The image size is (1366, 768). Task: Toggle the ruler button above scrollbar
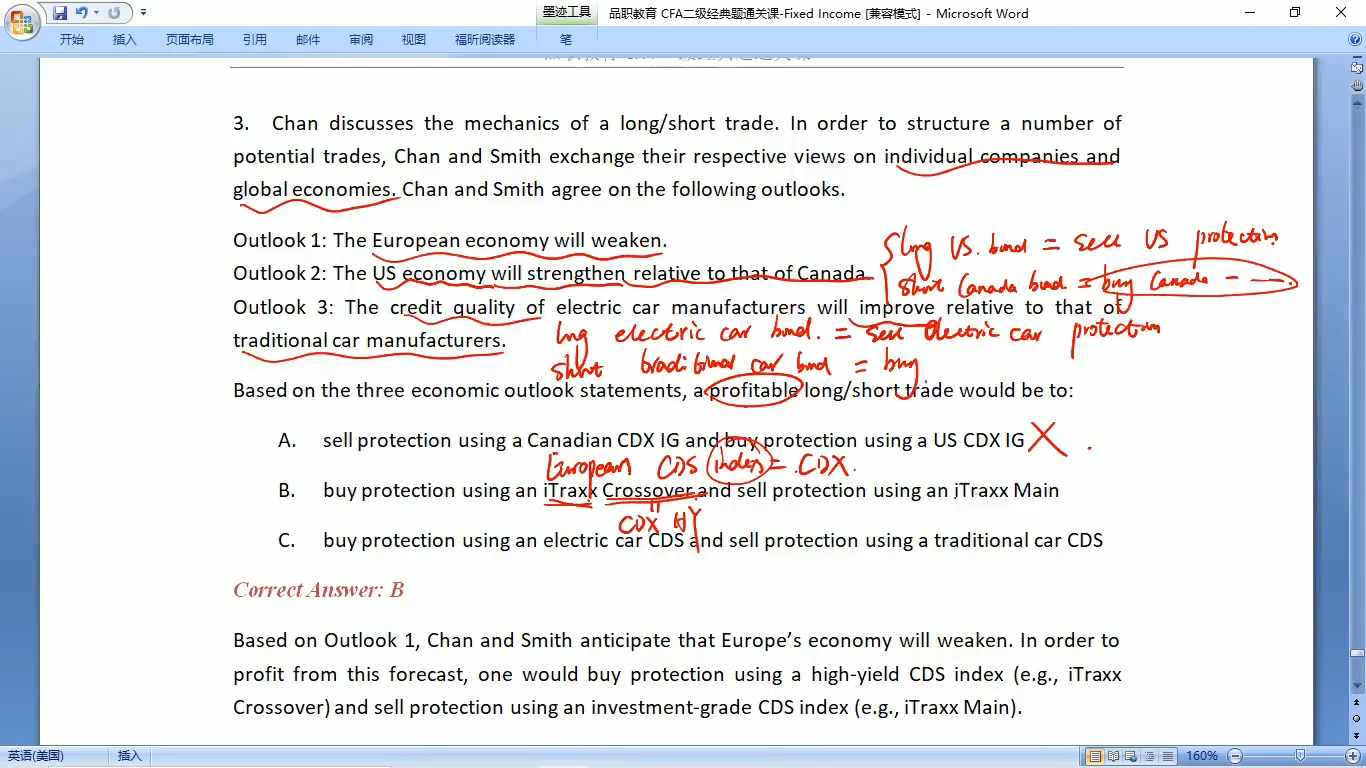(x=1357, y=68)
